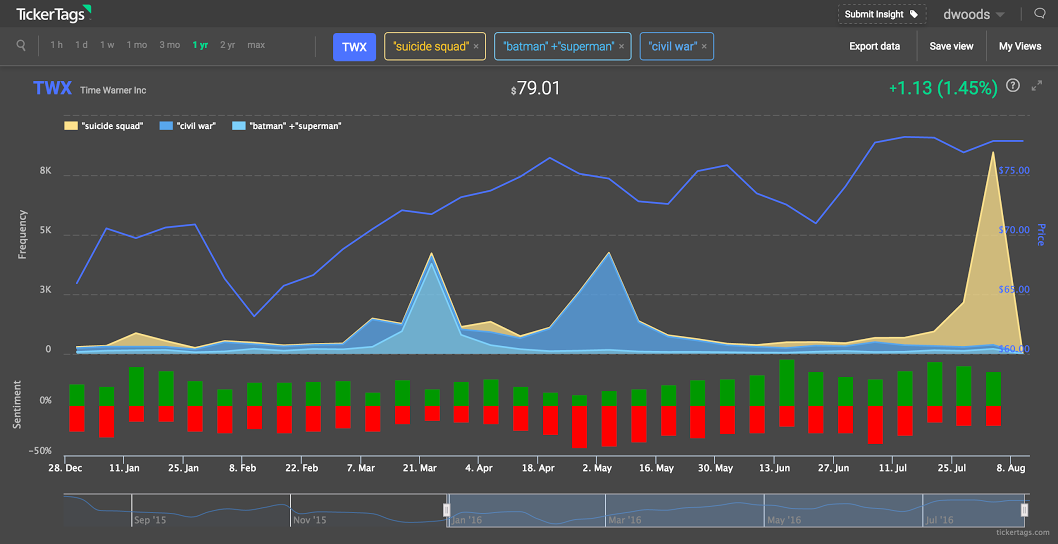Open My Views

1020,46
